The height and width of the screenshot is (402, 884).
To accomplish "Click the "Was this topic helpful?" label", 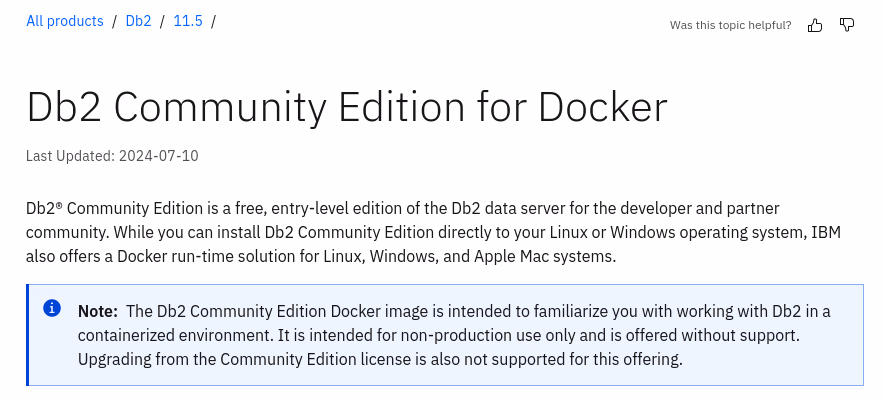I will point(730,25).
